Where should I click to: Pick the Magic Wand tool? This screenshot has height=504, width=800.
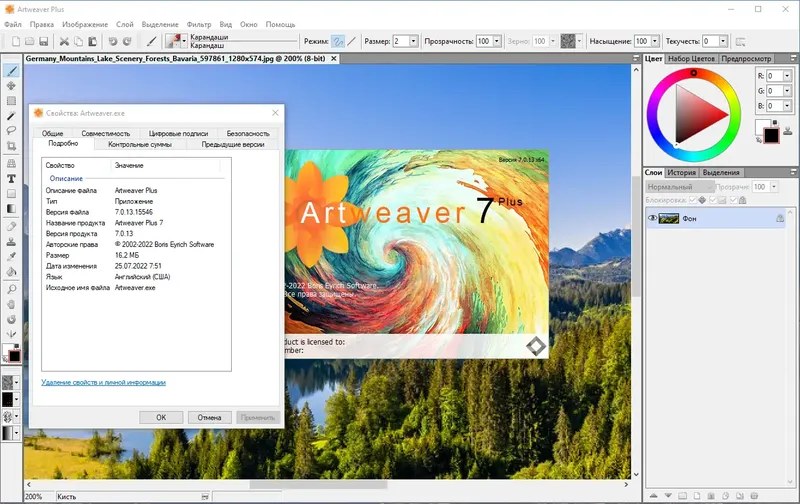click(x=11, y=116)
